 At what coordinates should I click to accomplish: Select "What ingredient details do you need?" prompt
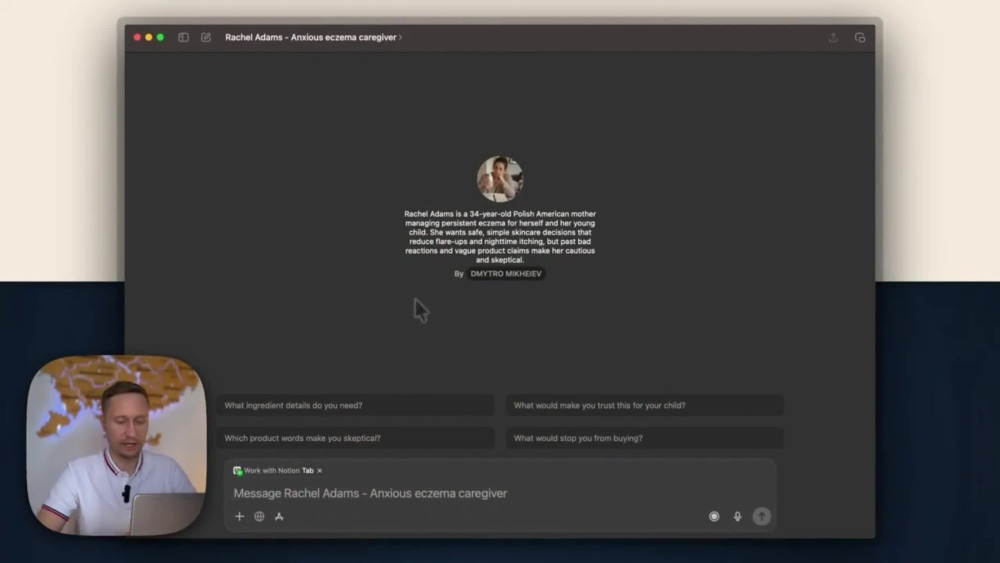click(x=355, y=406)
